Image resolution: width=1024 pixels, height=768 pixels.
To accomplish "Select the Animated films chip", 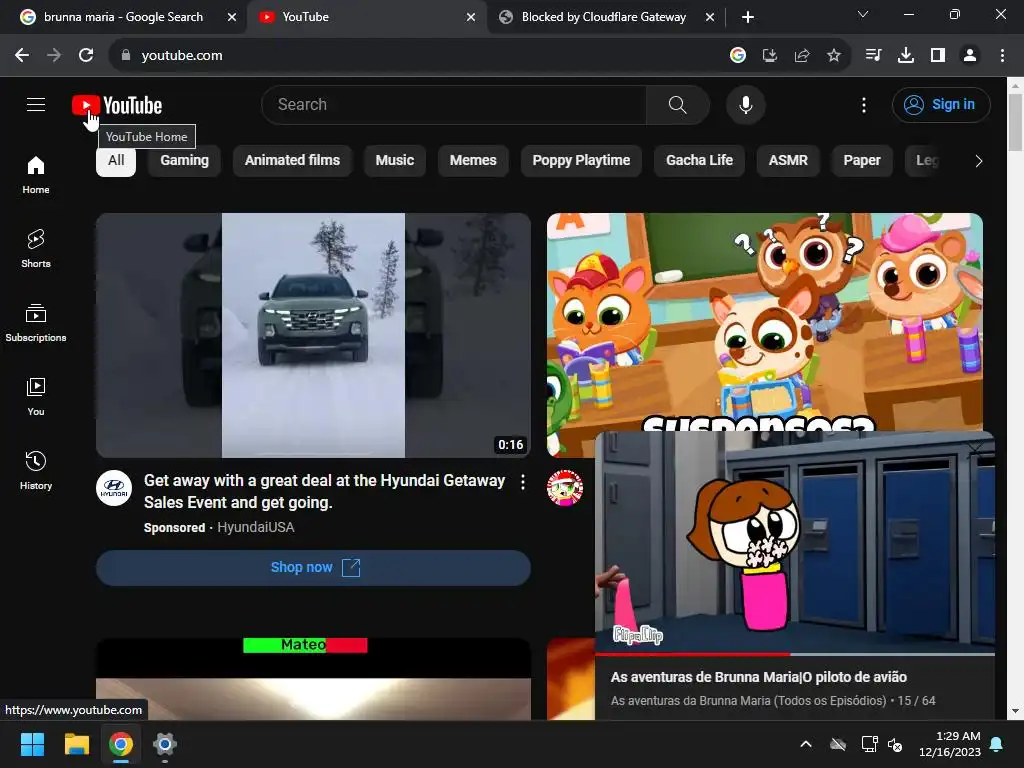I will (x=292, y=161).
